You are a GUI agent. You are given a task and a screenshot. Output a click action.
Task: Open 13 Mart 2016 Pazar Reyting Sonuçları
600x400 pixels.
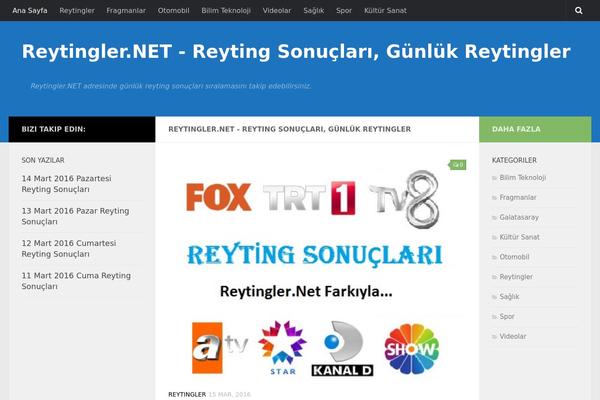click(75, 216)
